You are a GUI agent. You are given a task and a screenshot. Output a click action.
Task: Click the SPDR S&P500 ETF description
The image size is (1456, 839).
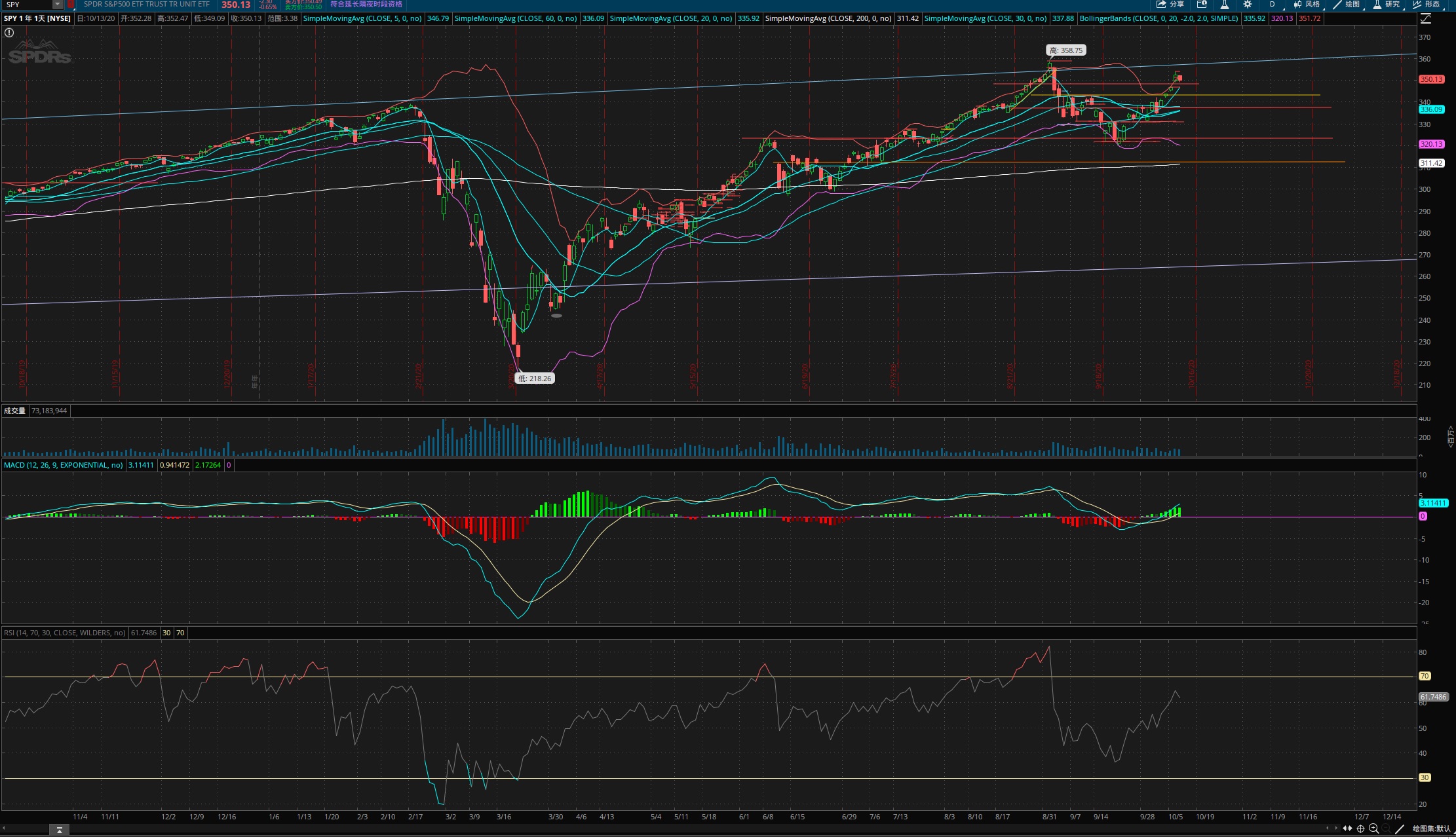point(147,5)
